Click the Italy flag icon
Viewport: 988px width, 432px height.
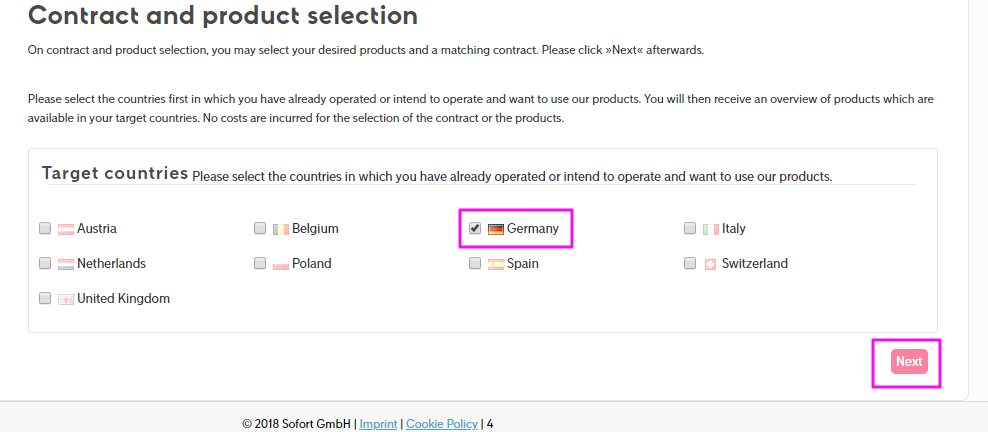pyautogui.click(x=711, y=229)
